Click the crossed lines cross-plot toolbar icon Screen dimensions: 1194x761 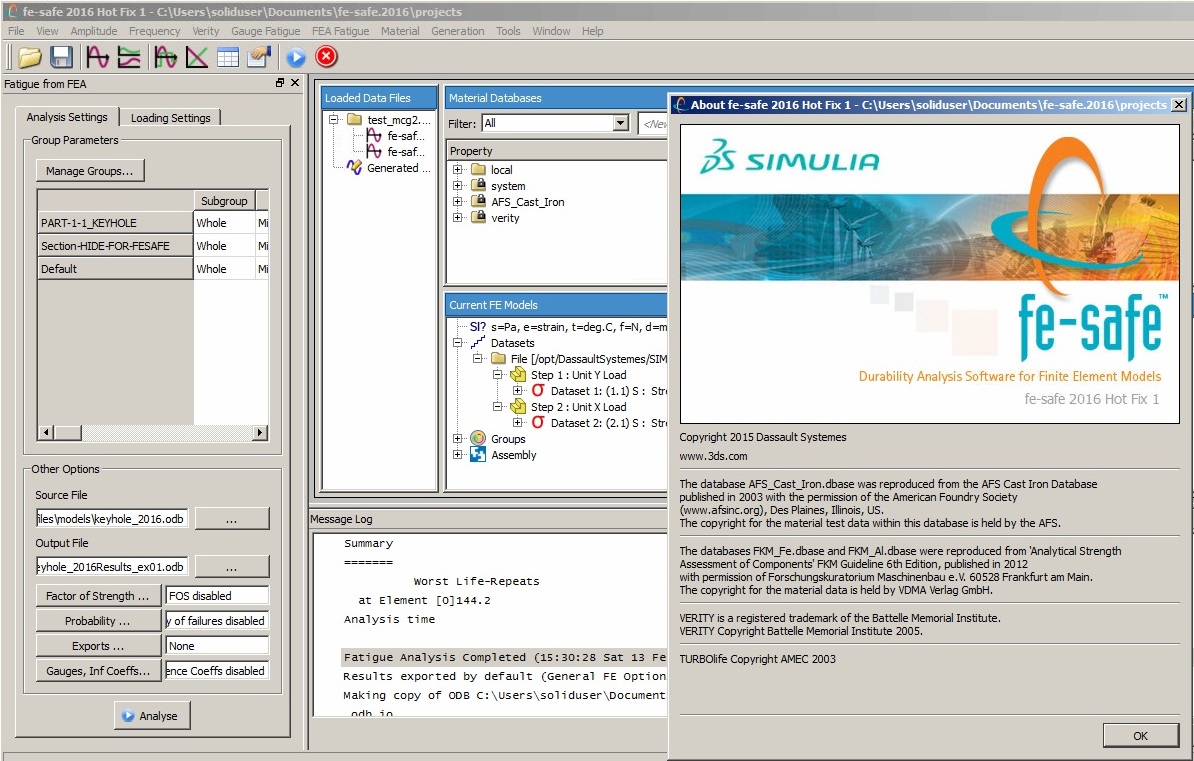pyautogui.click(x=196, y=57)
